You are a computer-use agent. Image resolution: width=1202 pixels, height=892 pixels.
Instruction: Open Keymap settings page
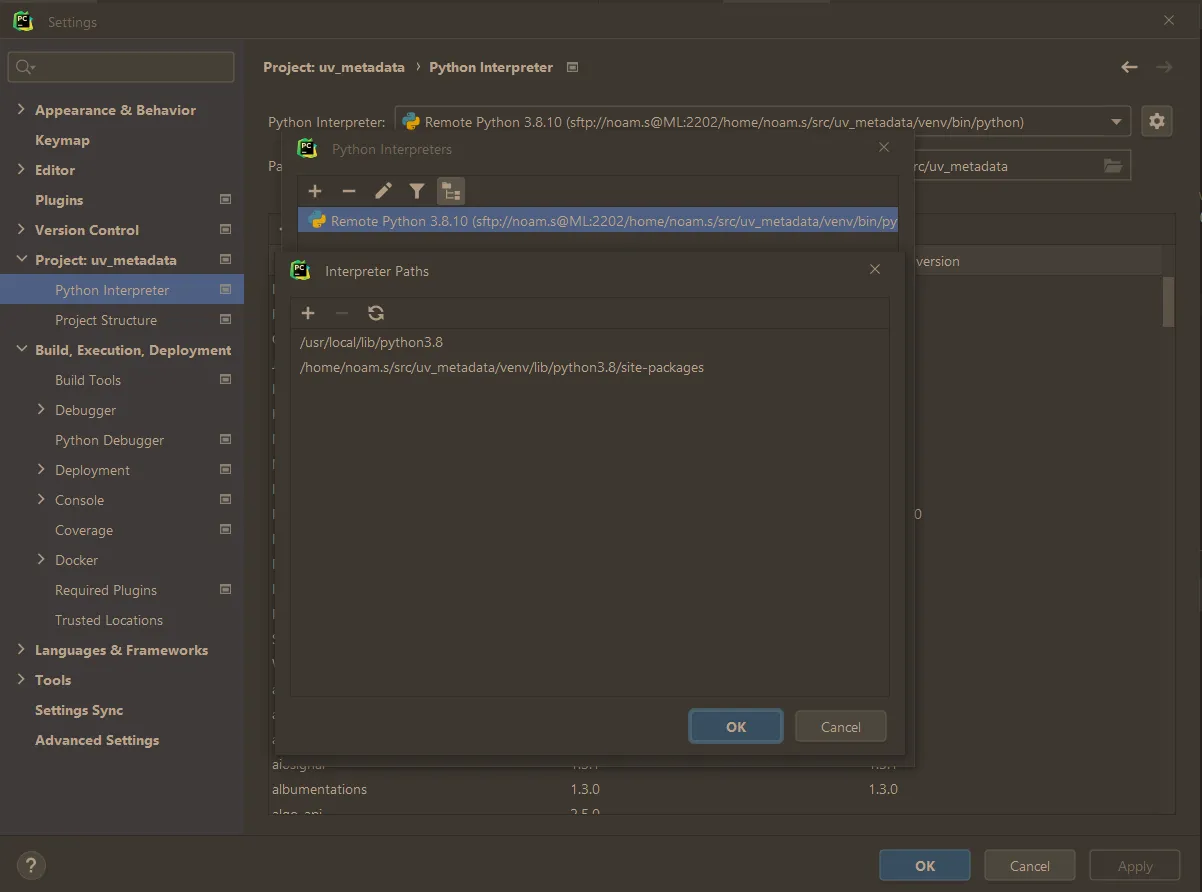click(x=62, y=140)
